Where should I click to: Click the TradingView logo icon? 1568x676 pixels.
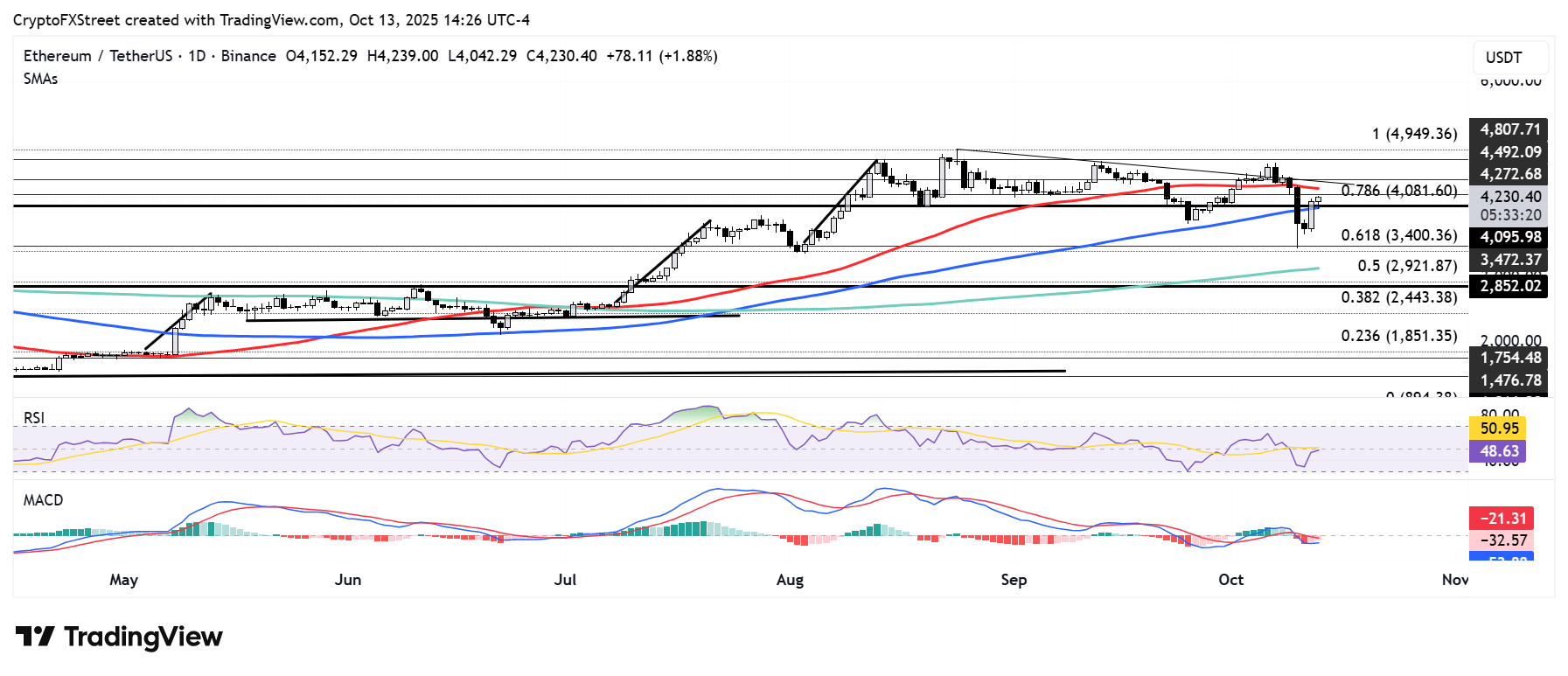(35, 636)
